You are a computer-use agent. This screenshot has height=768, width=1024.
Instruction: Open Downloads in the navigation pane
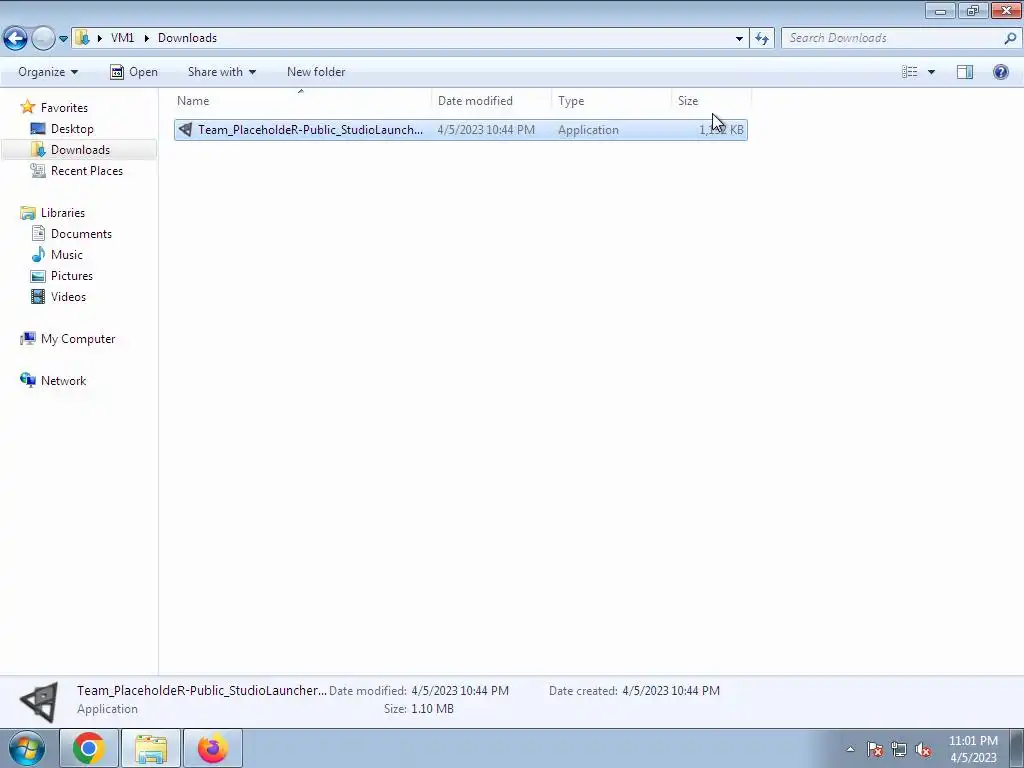[80, 150]
